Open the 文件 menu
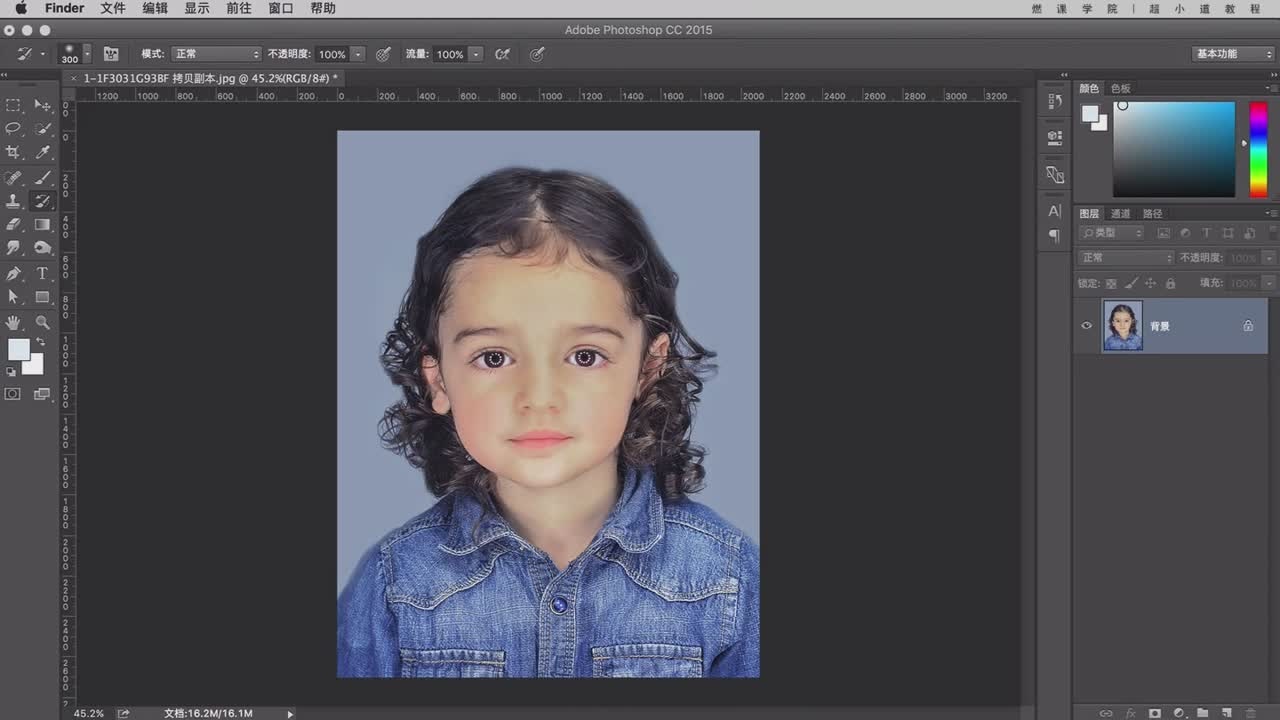 [113, 8]
